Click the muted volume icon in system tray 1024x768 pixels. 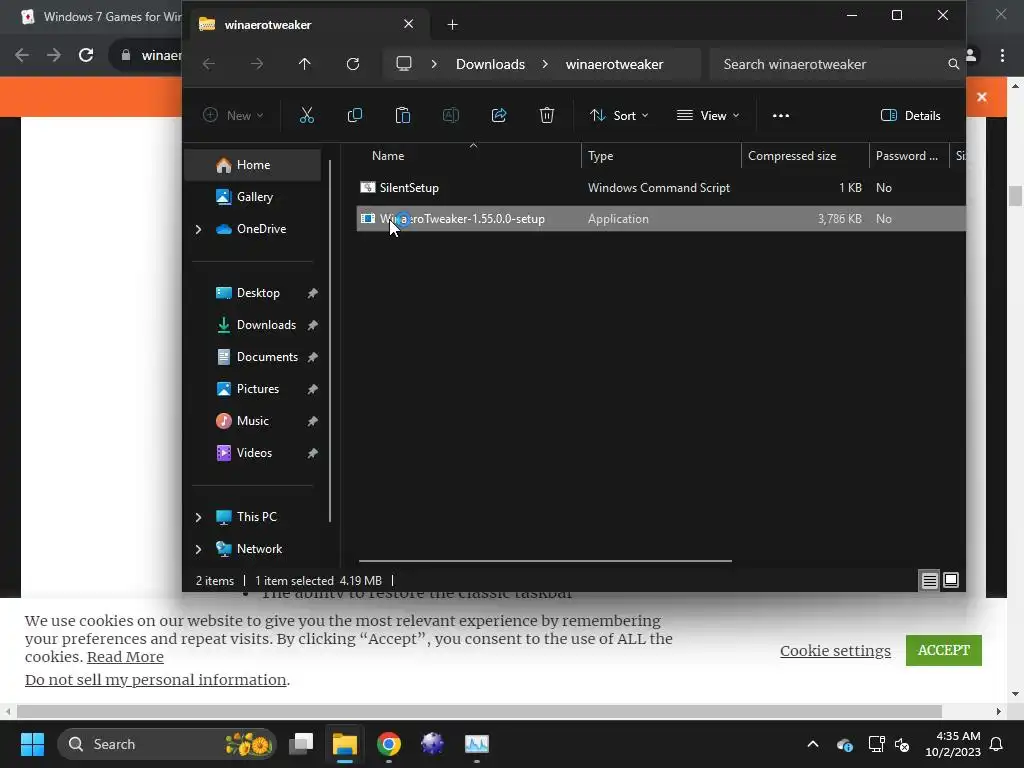click(x=902, y=744)
